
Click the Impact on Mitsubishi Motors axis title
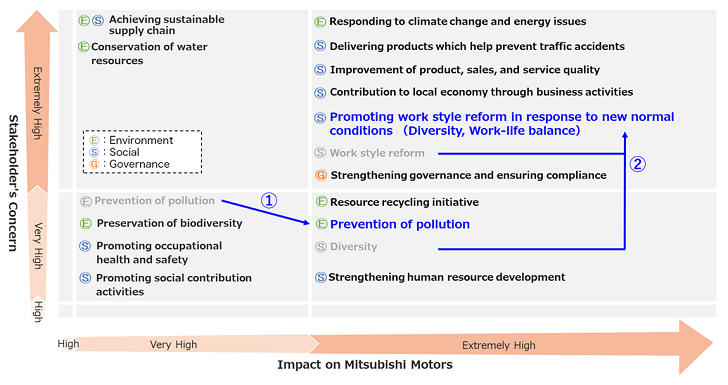point(365,365)
